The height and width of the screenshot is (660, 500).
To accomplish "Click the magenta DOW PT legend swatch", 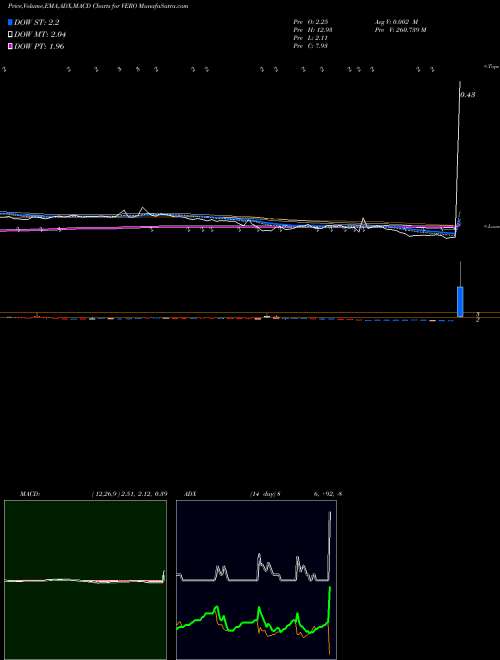I will point(11,46).
